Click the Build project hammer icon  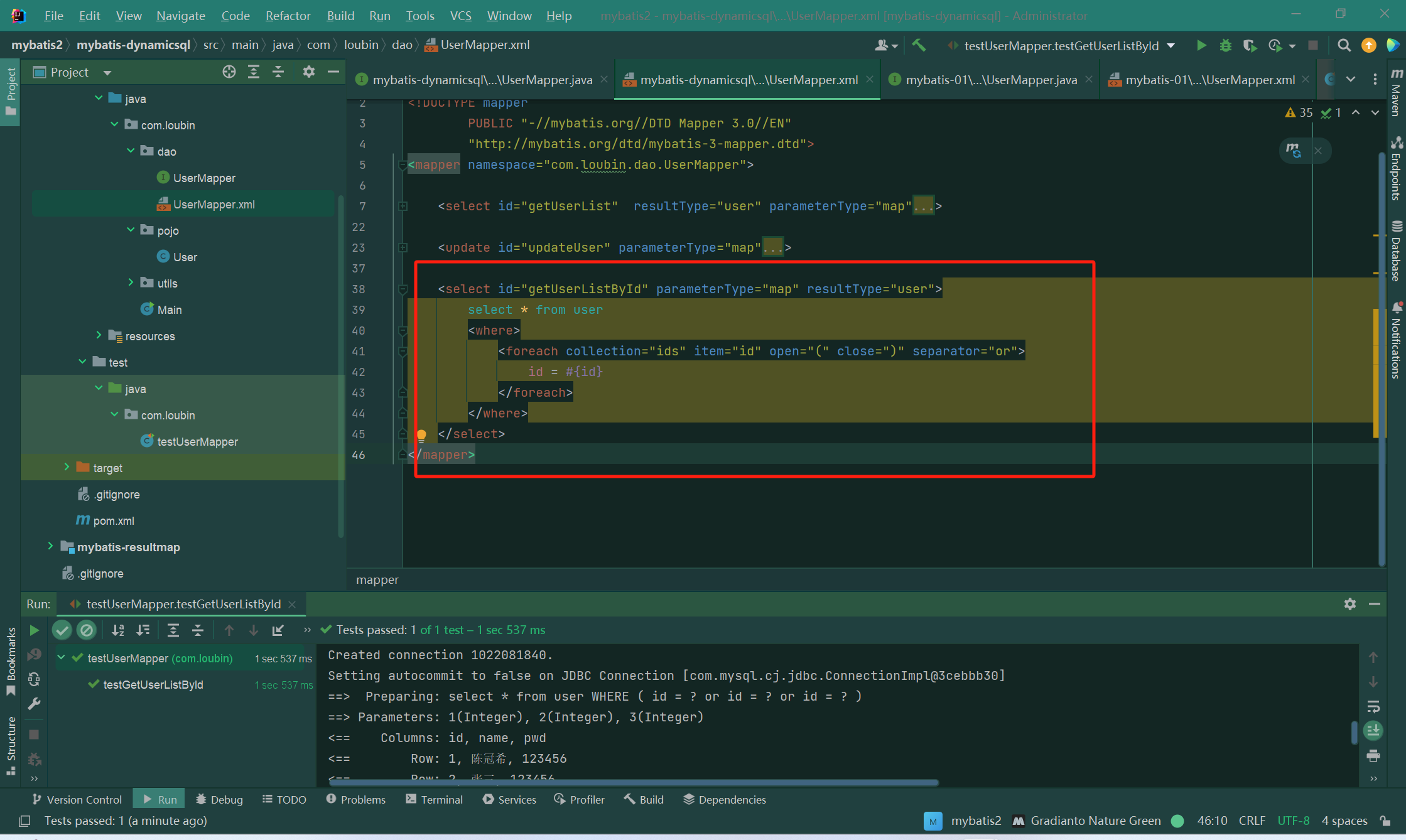click(919, 45)
